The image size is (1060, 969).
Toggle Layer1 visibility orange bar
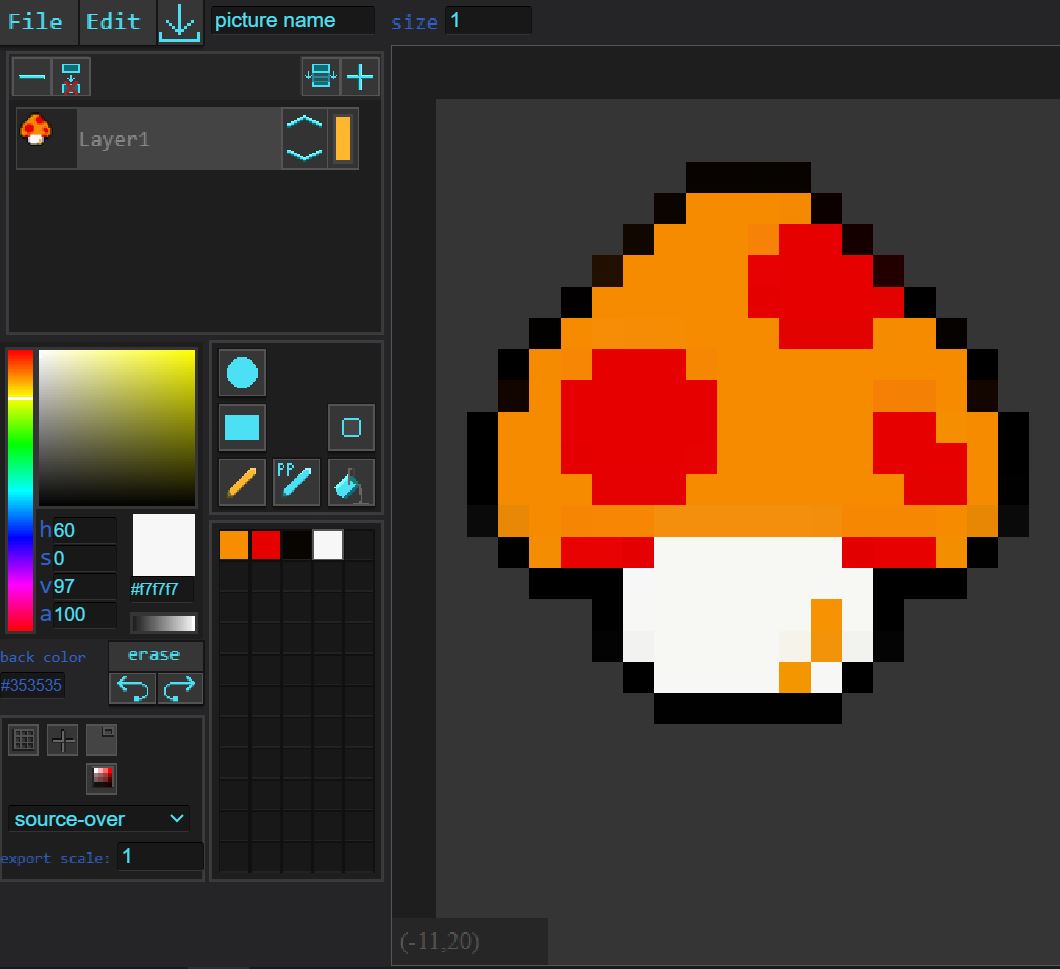pyautogui.click(x=343, y=139)
